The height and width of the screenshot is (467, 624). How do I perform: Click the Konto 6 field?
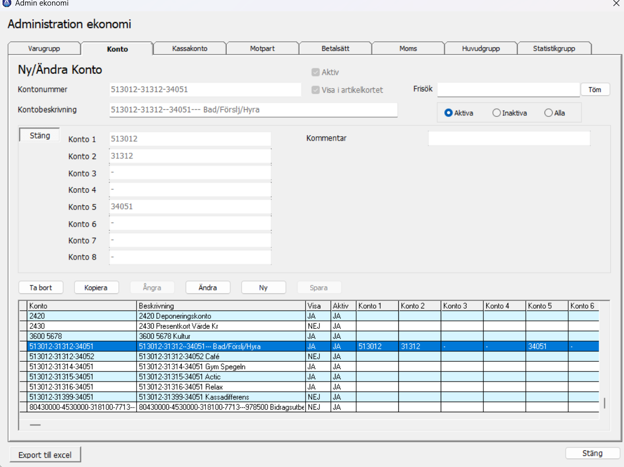[x=190, y=224]
